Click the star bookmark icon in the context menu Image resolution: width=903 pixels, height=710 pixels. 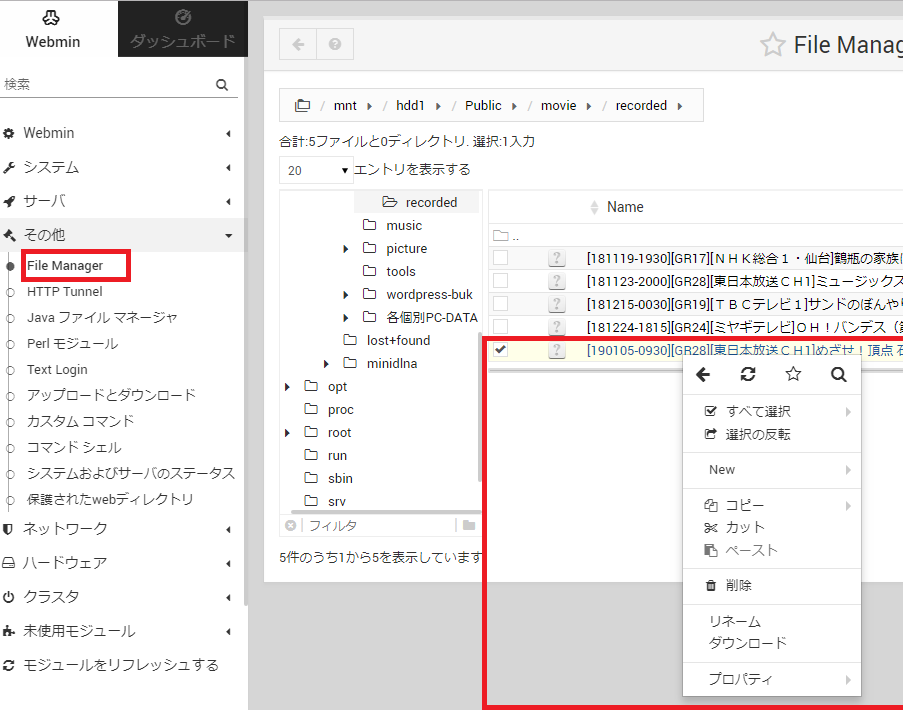(x=792, y=374)
